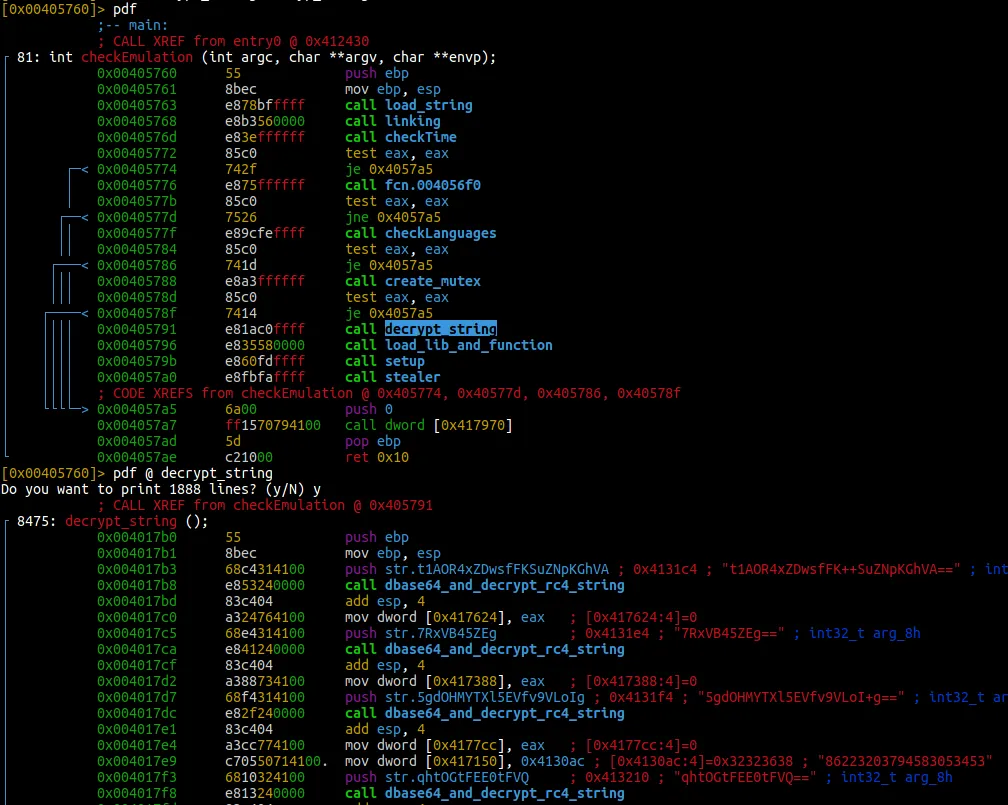1008x805 pixels.
Task: Select the highlighted decrypt_string call target
Action: tap(440, 329)
